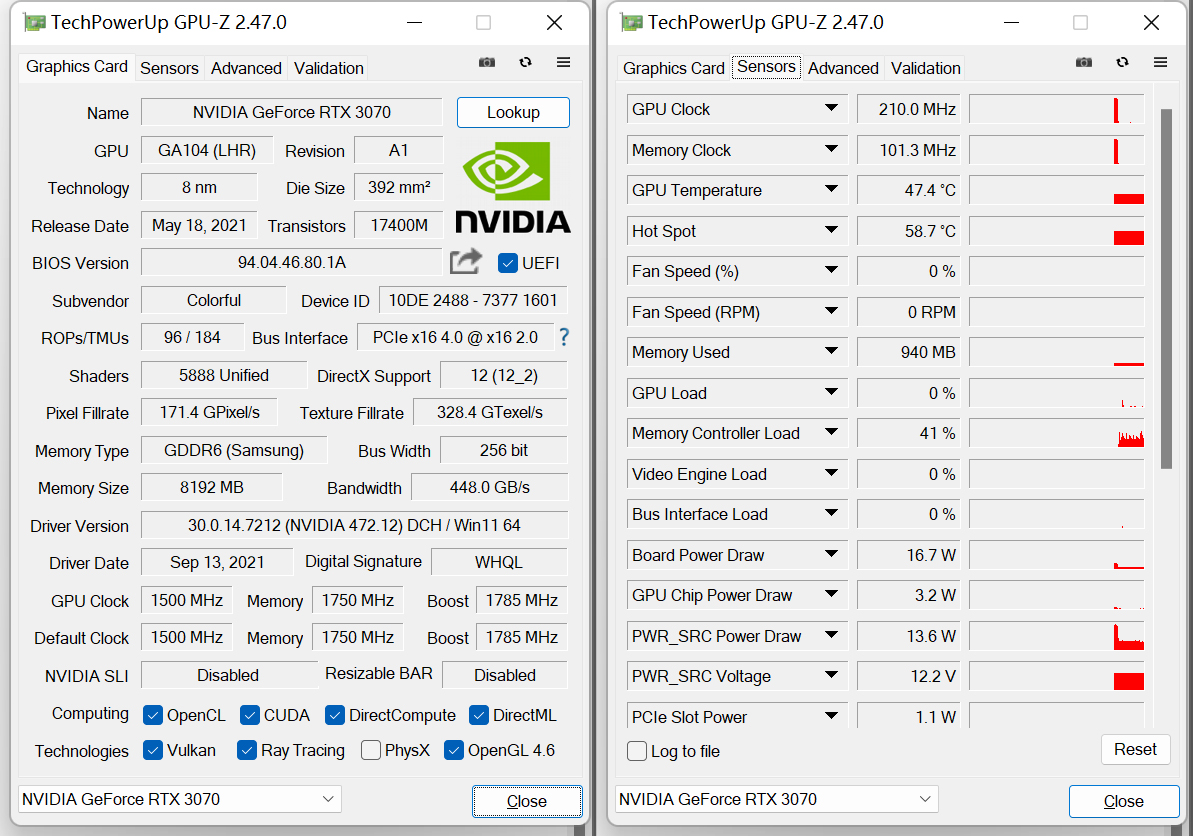Click the Lookup button
Screen dimensions: 1193x836
pos(513,113)
